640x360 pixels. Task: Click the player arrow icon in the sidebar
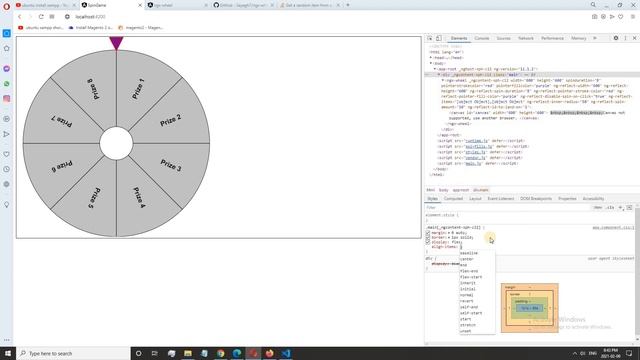click(7, 134)
